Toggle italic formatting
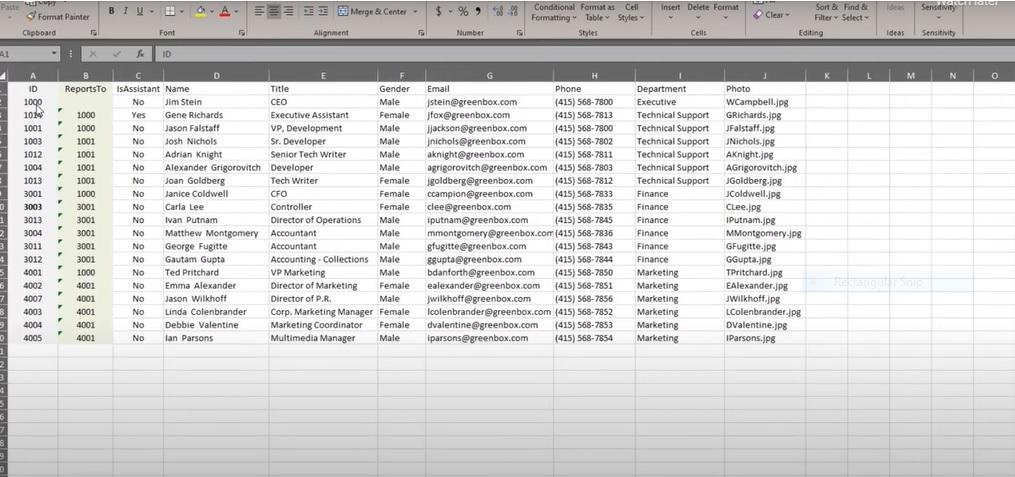The width and height of the screenshot is (1015, 477). (x=126, y=12)
